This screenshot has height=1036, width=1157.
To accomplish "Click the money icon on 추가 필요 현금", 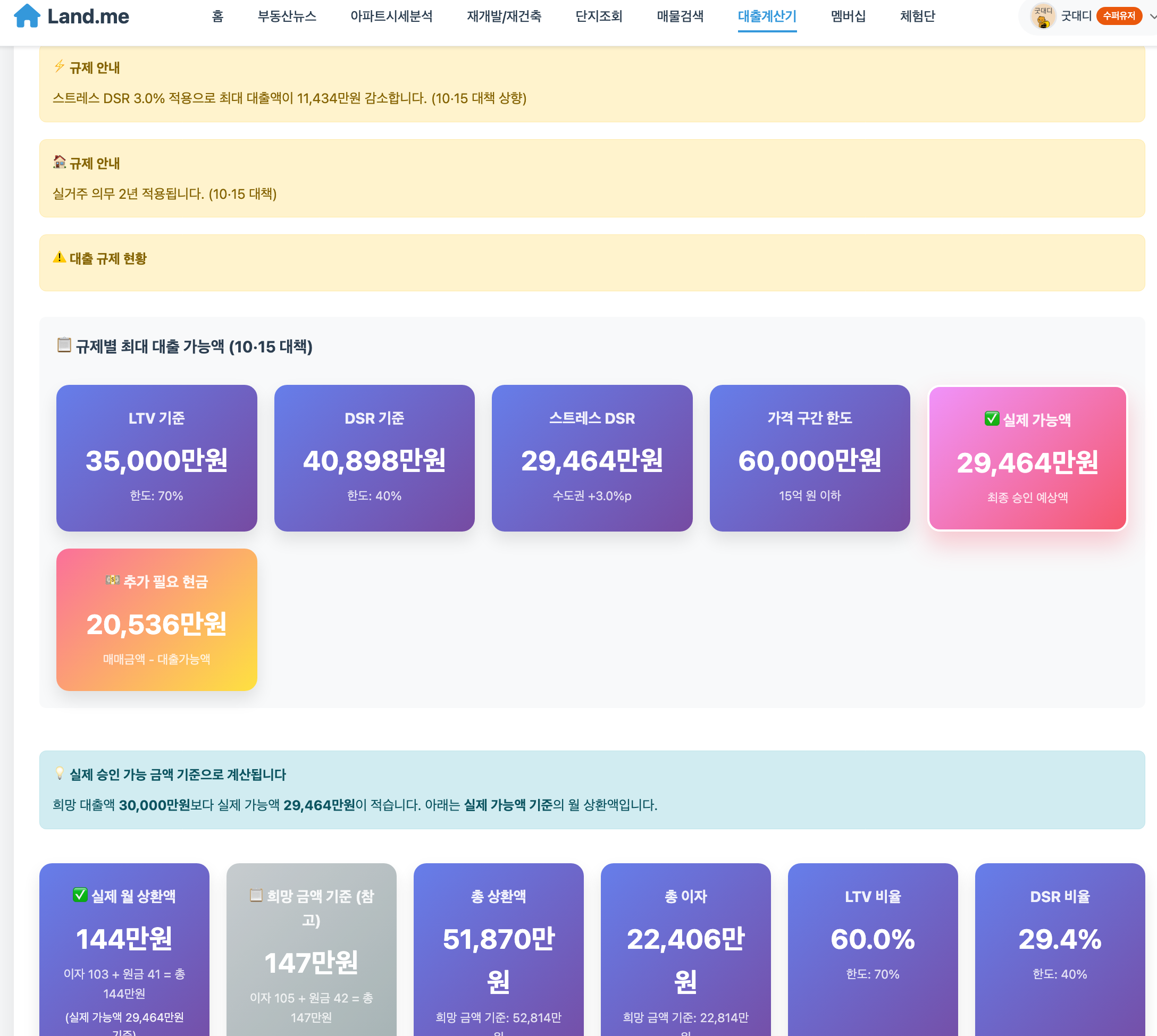I will [112, 580].
